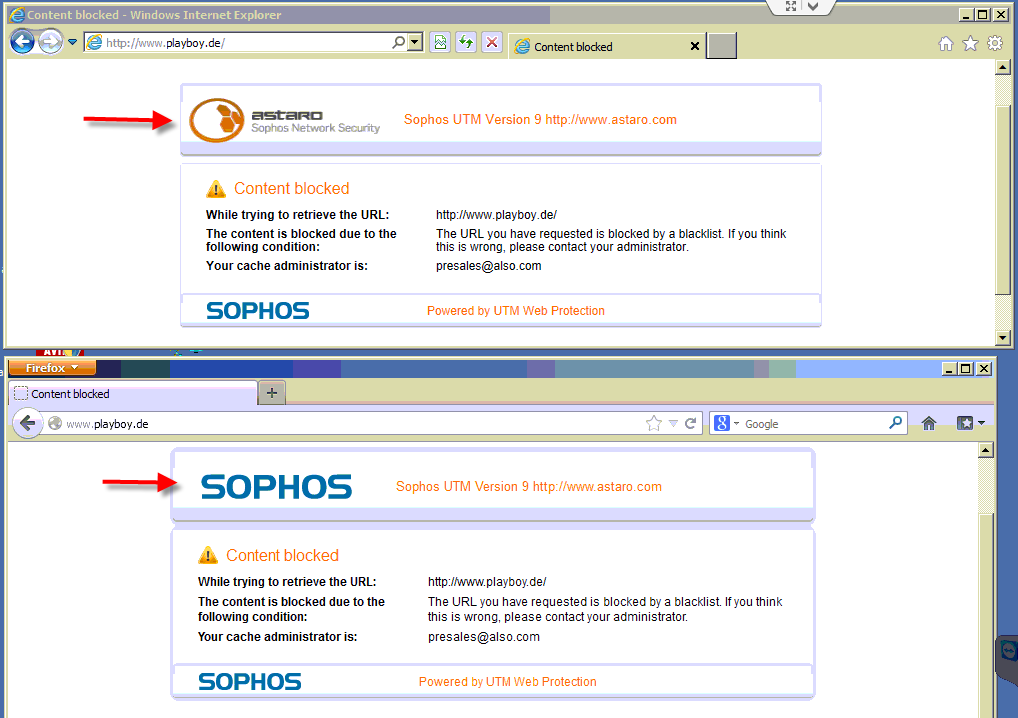The image size is (1018, 718).
Task: Close the Content blocked tab in IE
Action: pyautogui.click(x=695, y=46)
